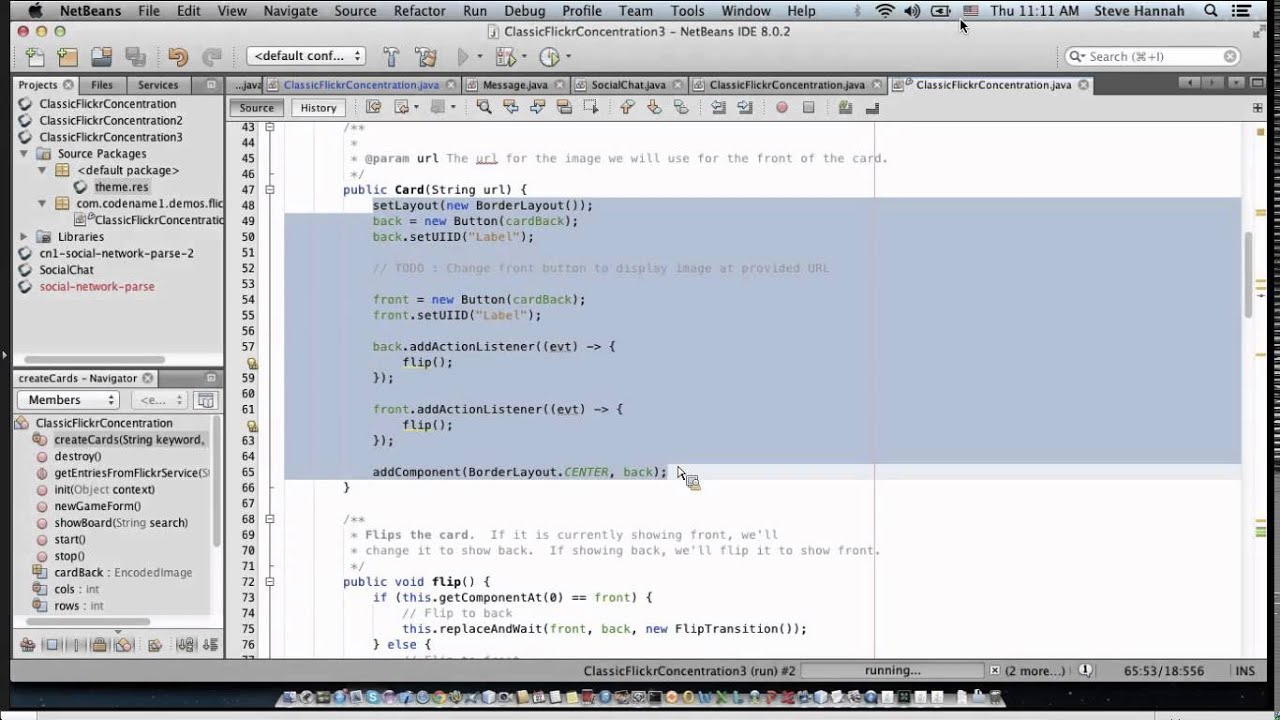Screen dimensions: 1280x720
Task: Click the Clean and Build icon
Action: [425, 57]
